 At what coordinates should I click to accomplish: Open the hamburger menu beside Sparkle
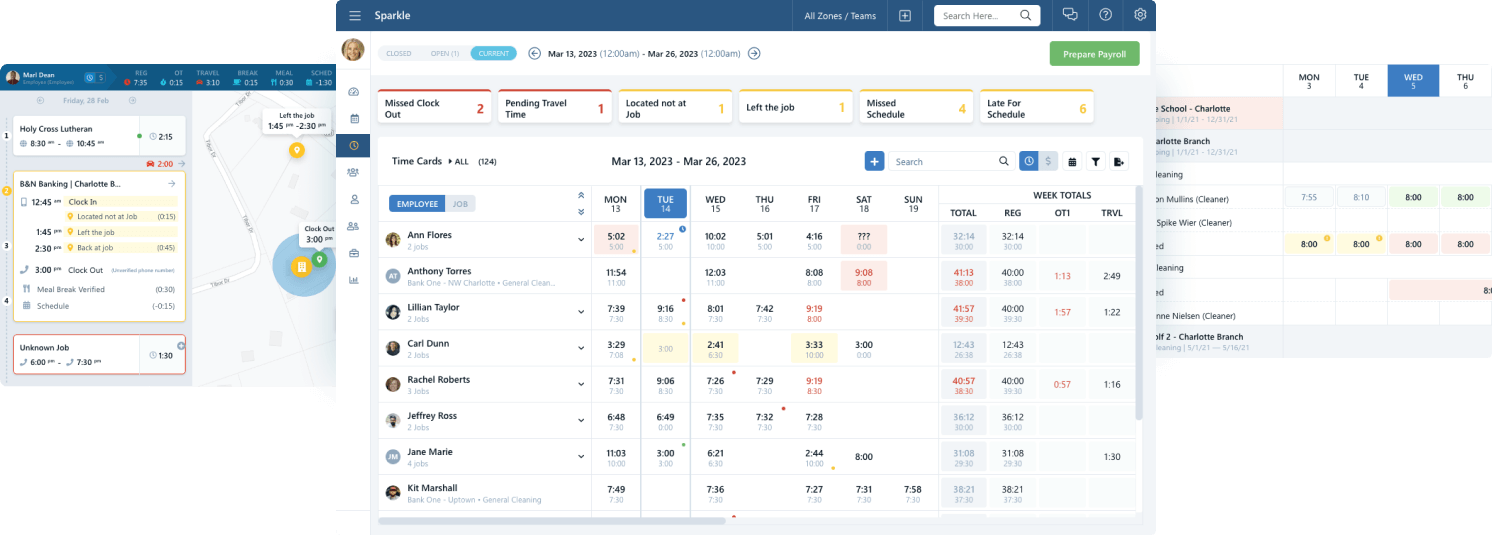[x=355, y=15]
